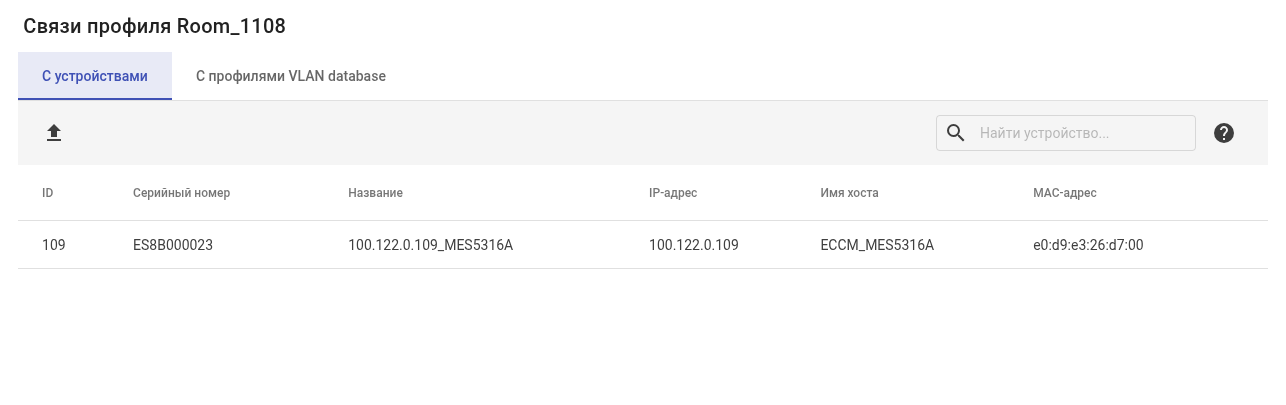Click the 'Название' column header
This screenshot has width=1286, height=405.
375,193
